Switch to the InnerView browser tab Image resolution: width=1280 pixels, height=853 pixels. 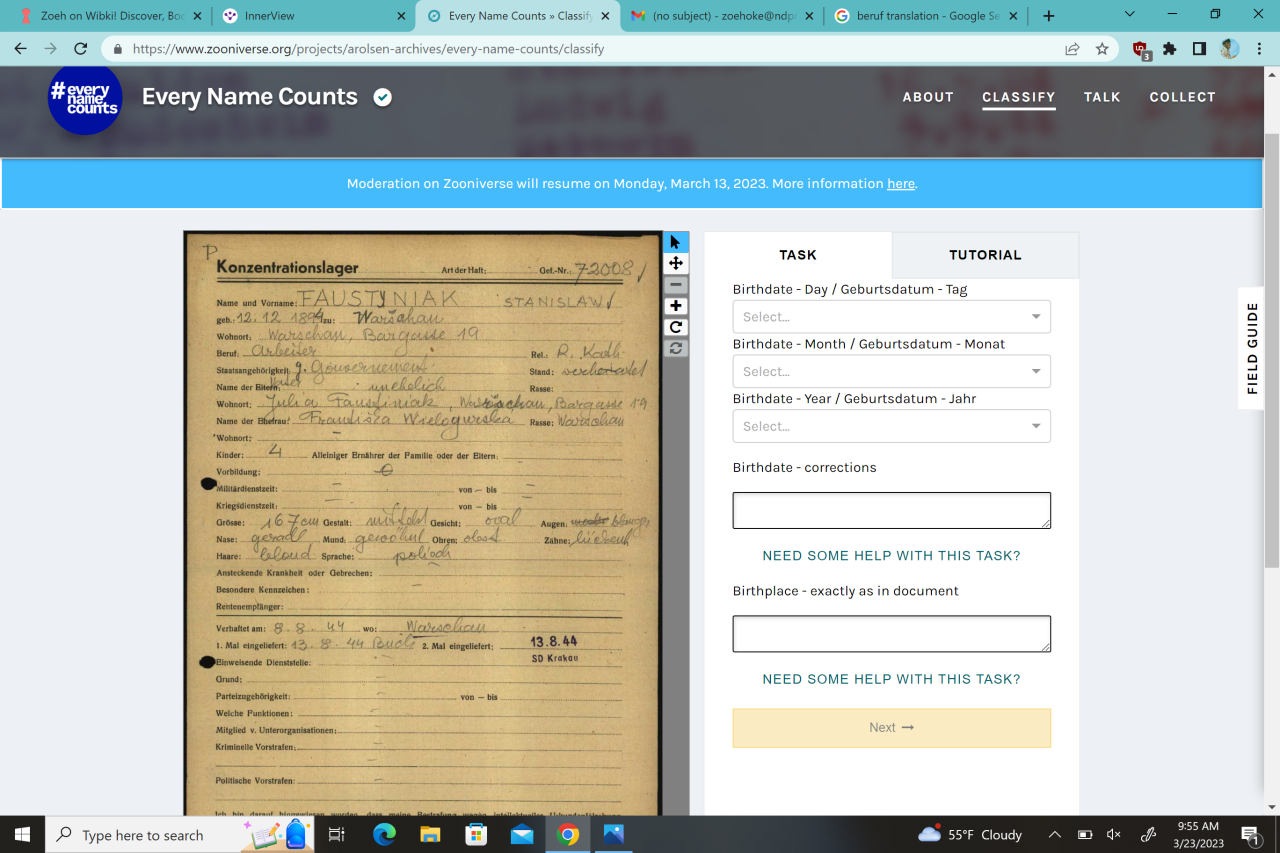(x=315, y=16)
